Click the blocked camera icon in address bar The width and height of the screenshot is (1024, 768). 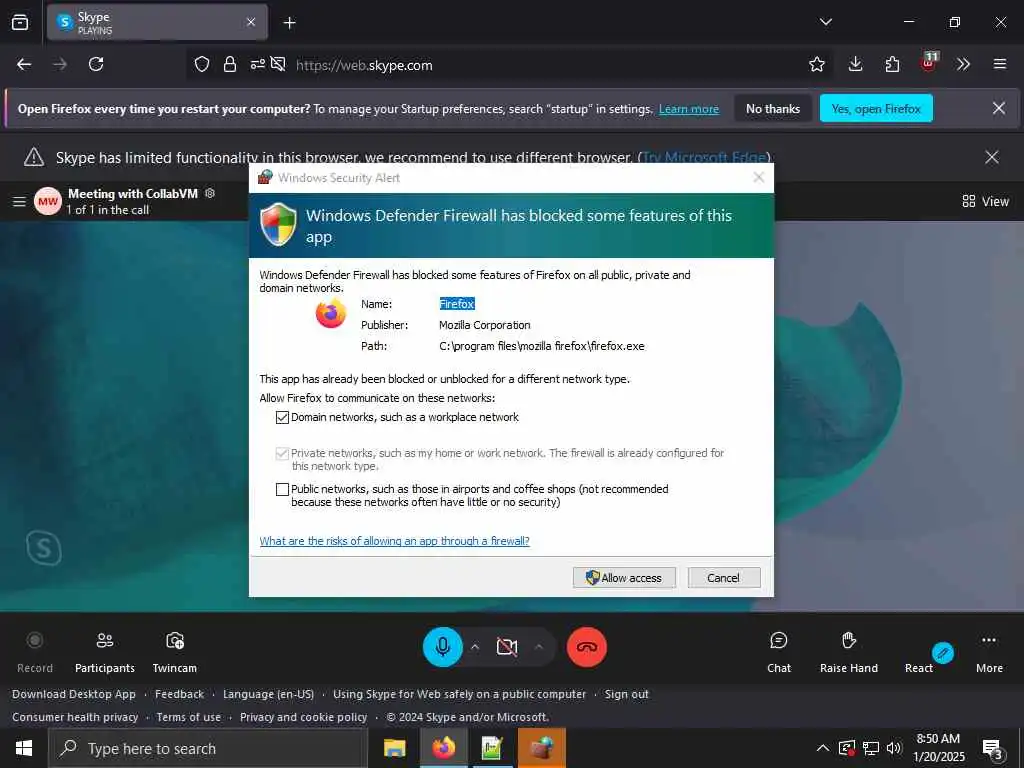pyautogui.click(x=278, y=64)
